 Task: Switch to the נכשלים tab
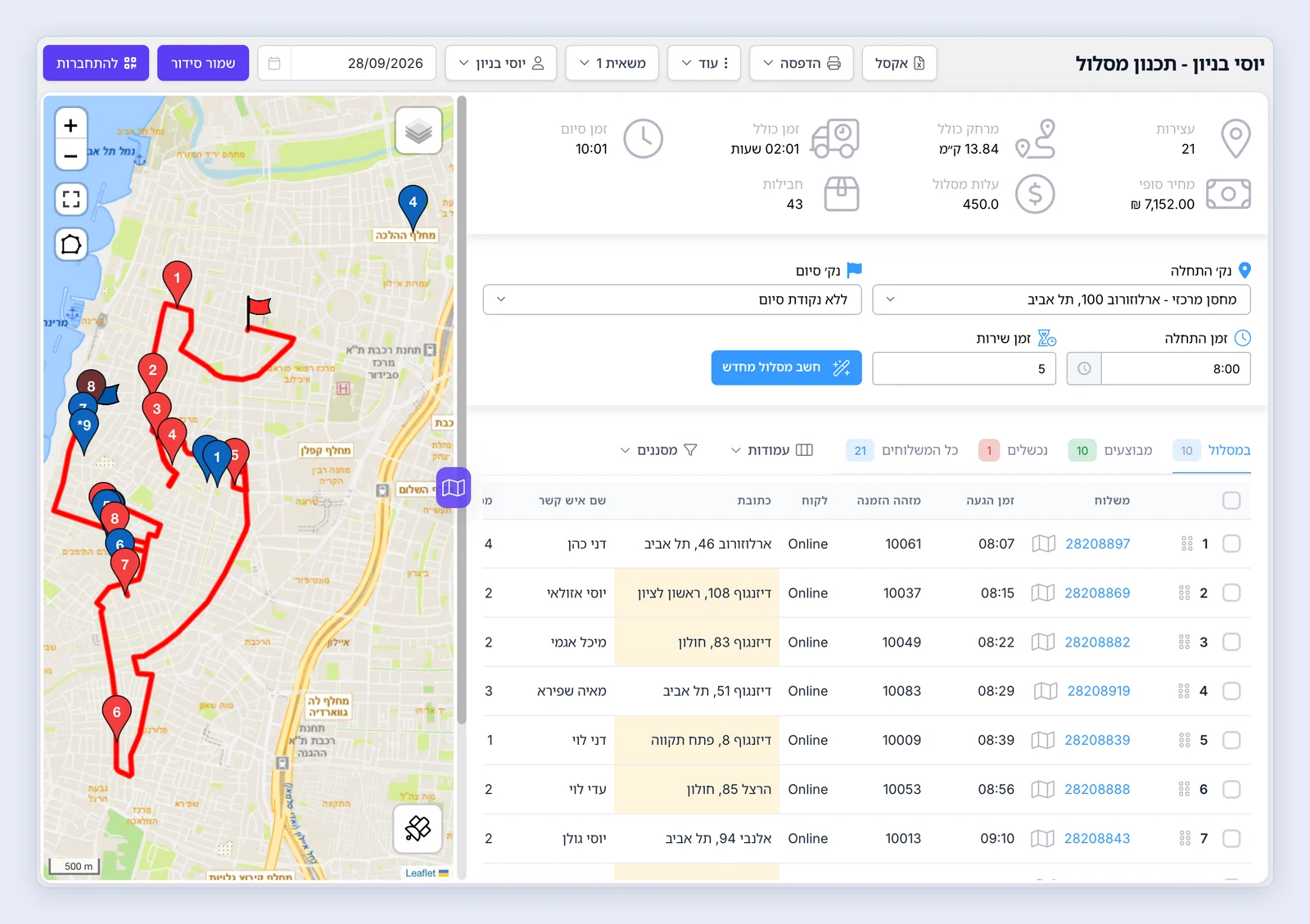point(1014,450)
